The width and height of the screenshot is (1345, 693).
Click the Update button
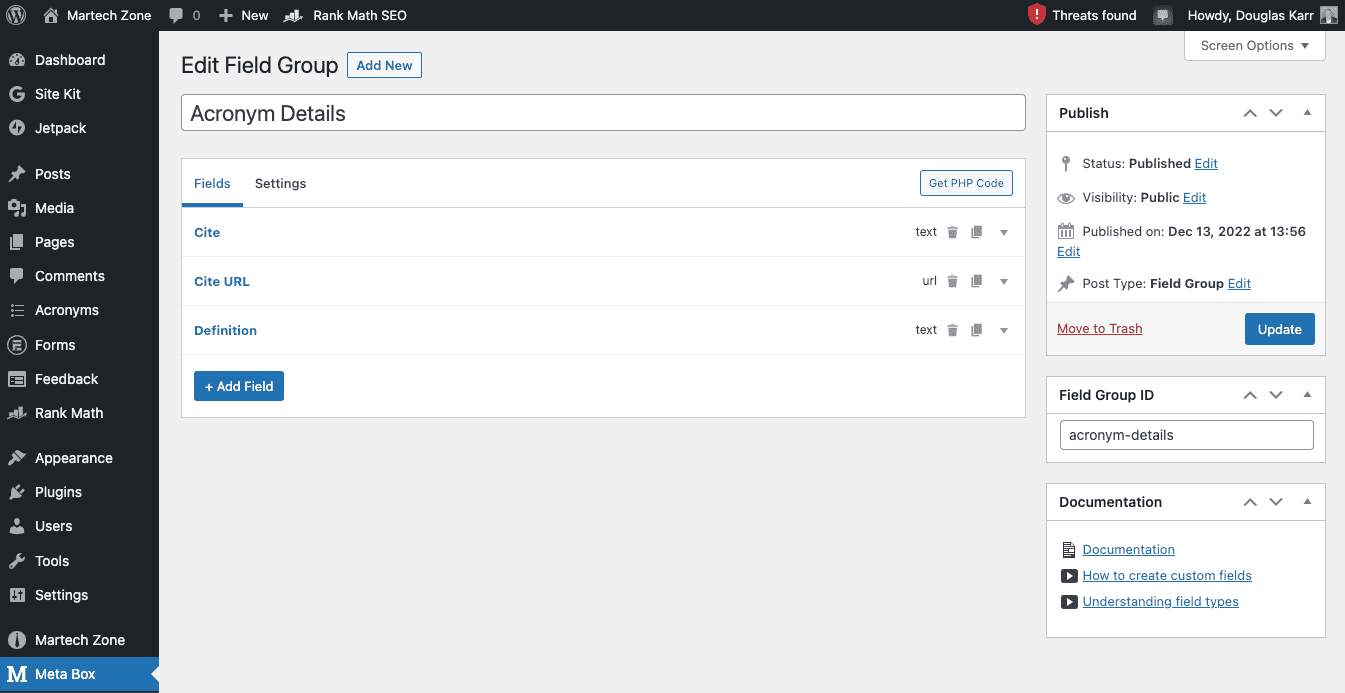(x=1279, y=329)
